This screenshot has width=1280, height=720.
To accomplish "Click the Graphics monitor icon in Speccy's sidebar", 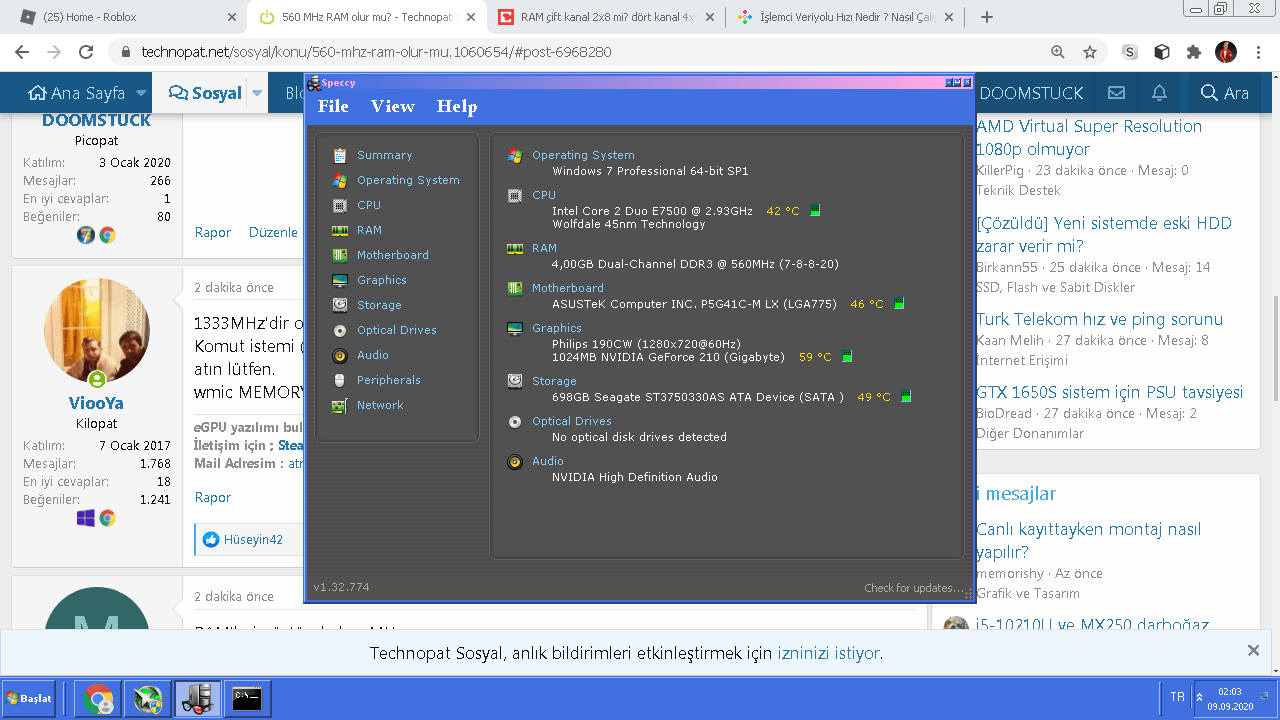I will click(340, 280).
